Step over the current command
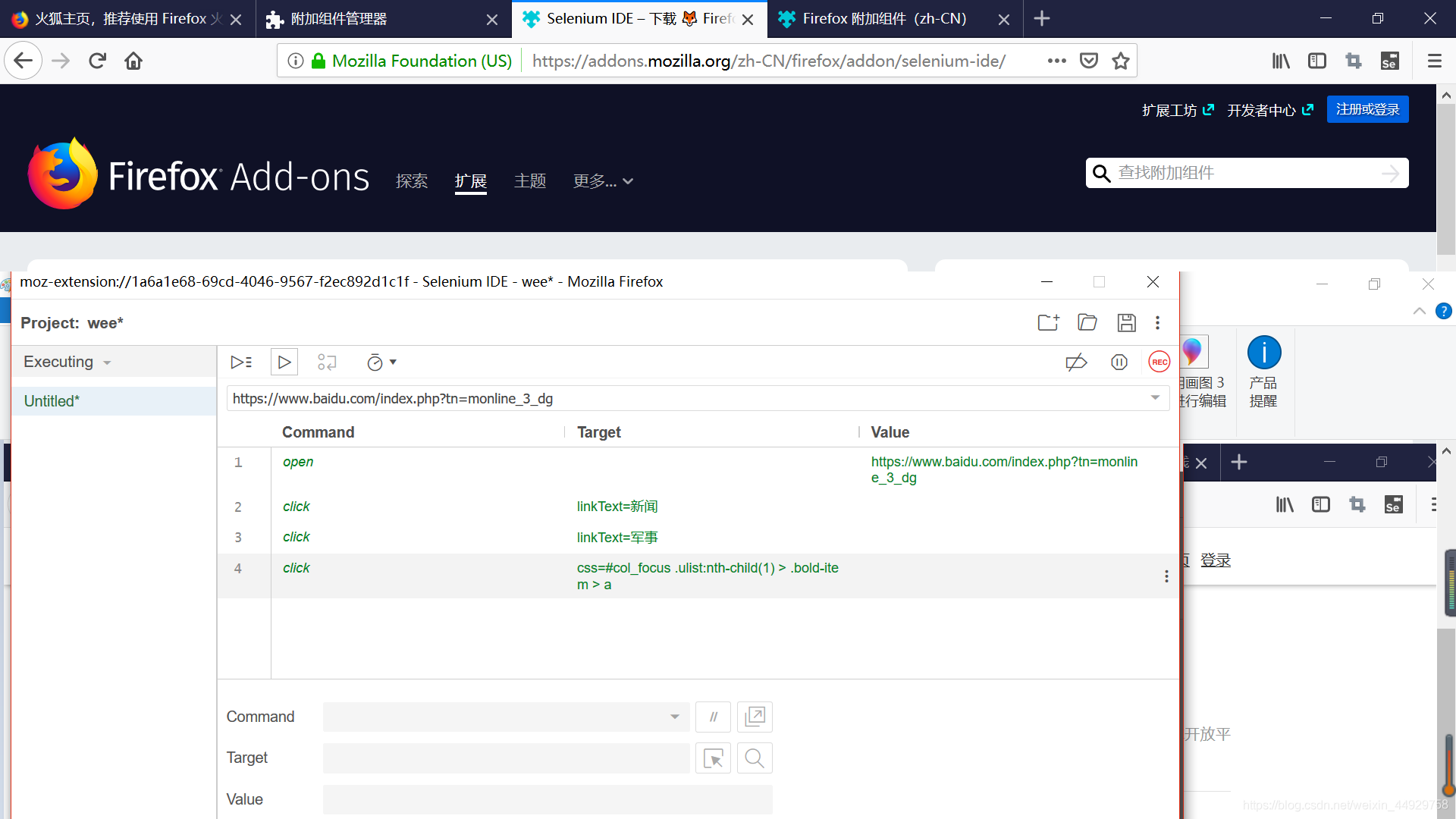1456x819 pixels. 327,362
